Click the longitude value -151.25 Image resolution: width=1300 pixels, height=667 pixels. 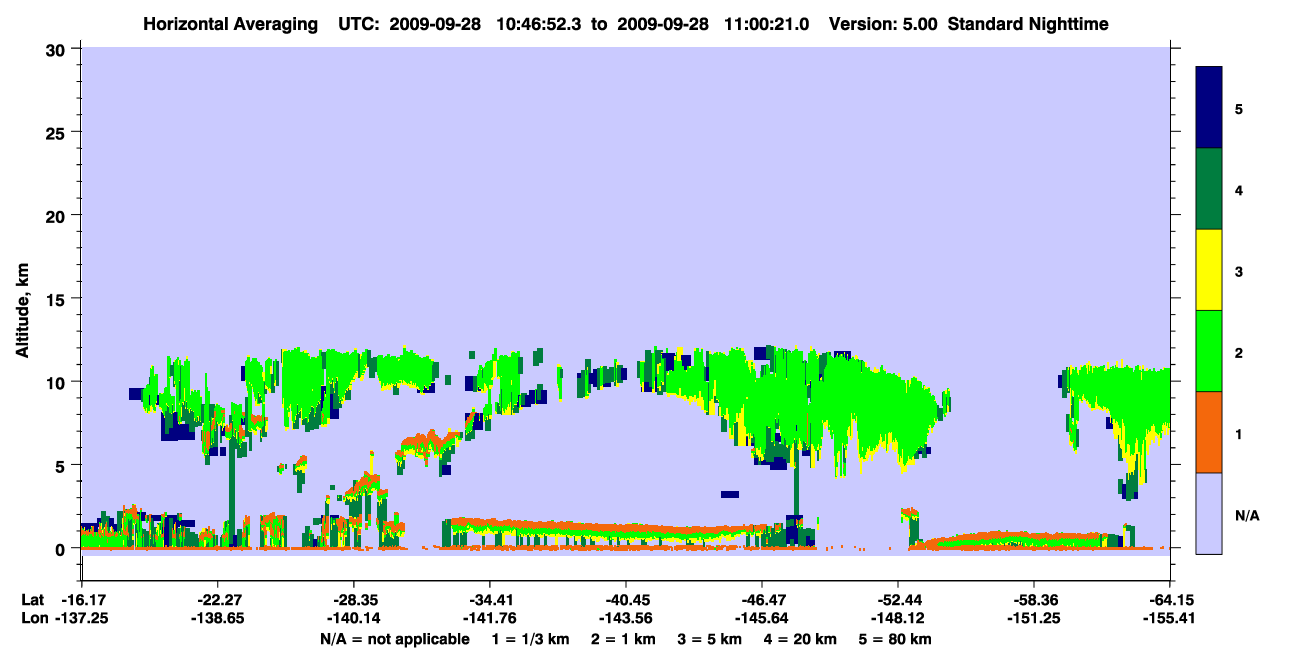(1033, 619)
